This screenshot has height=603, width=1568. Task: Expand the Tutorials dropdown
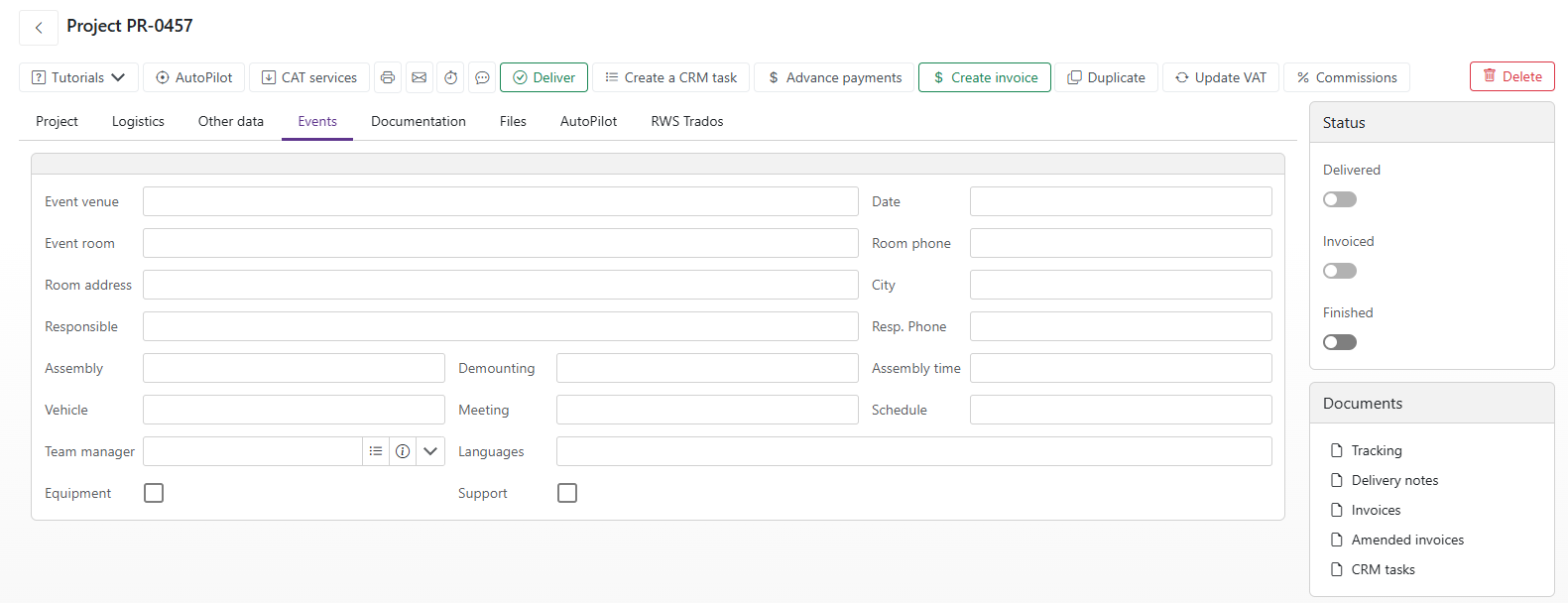pos(78,77)
